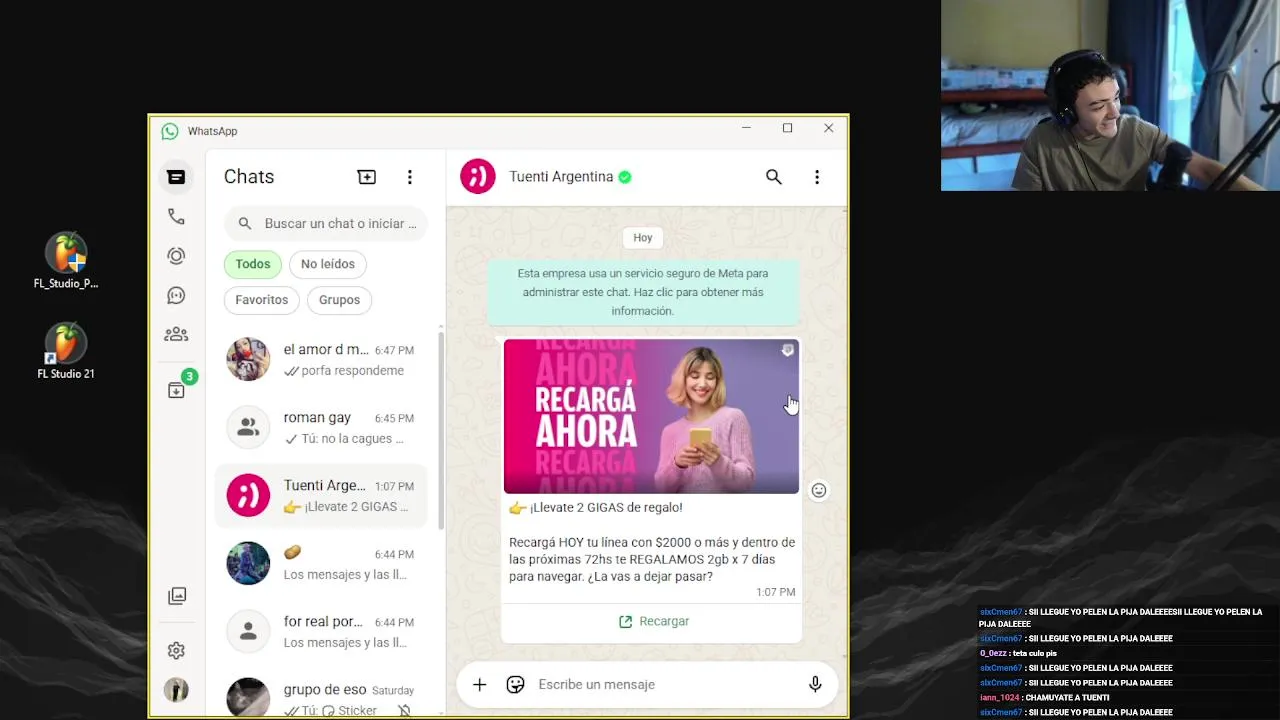Open the Status updates icon
The height and width of the screenshot is (720, 1280).
coord(176,256)
